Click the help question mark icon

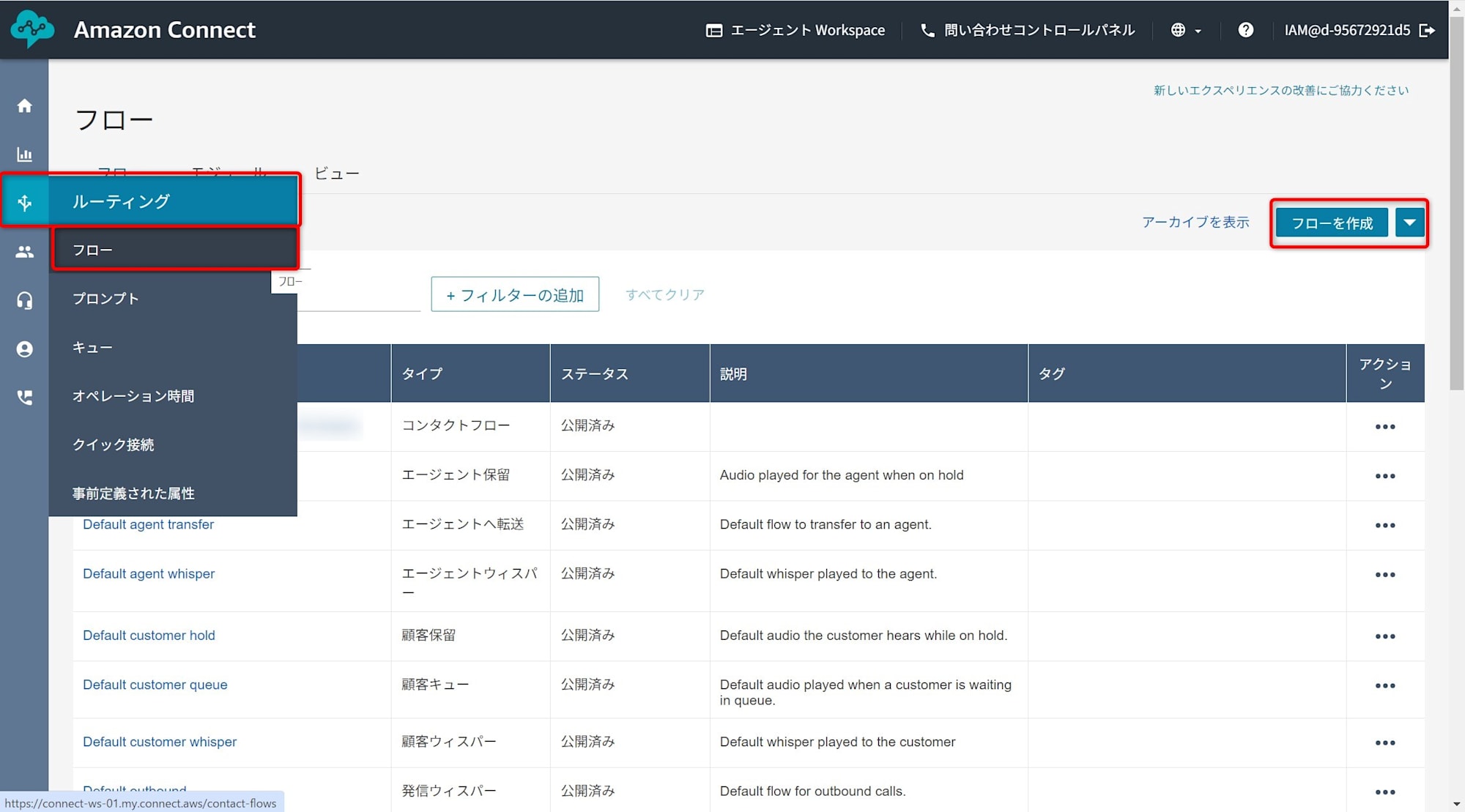coord(1245,30)
